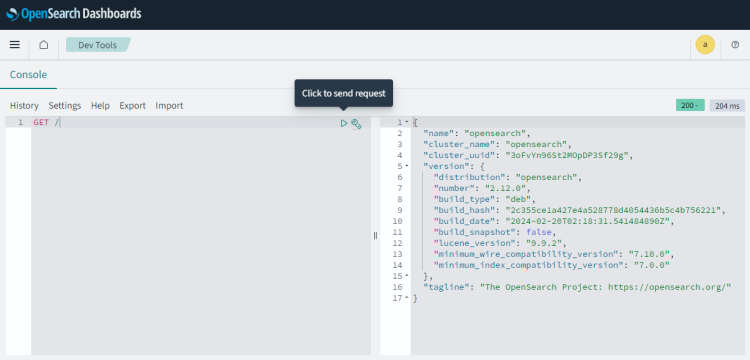Go to home via house icon
Viewport: 750px width, 360px height.
[x=44, y=45]
